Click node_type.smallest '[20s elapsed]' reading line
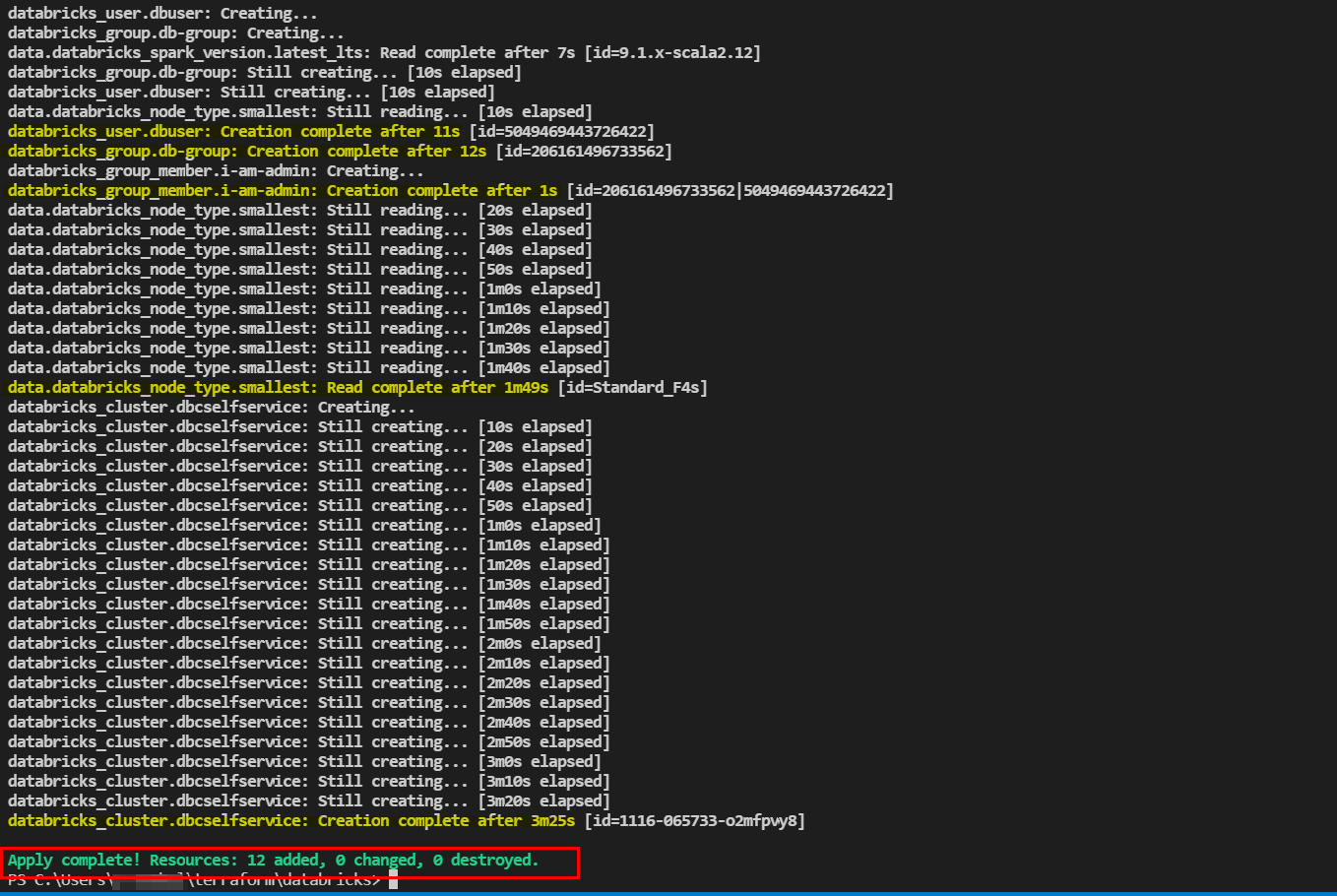This screenshot has height=896, width=1337. click(x=300, y=211)
